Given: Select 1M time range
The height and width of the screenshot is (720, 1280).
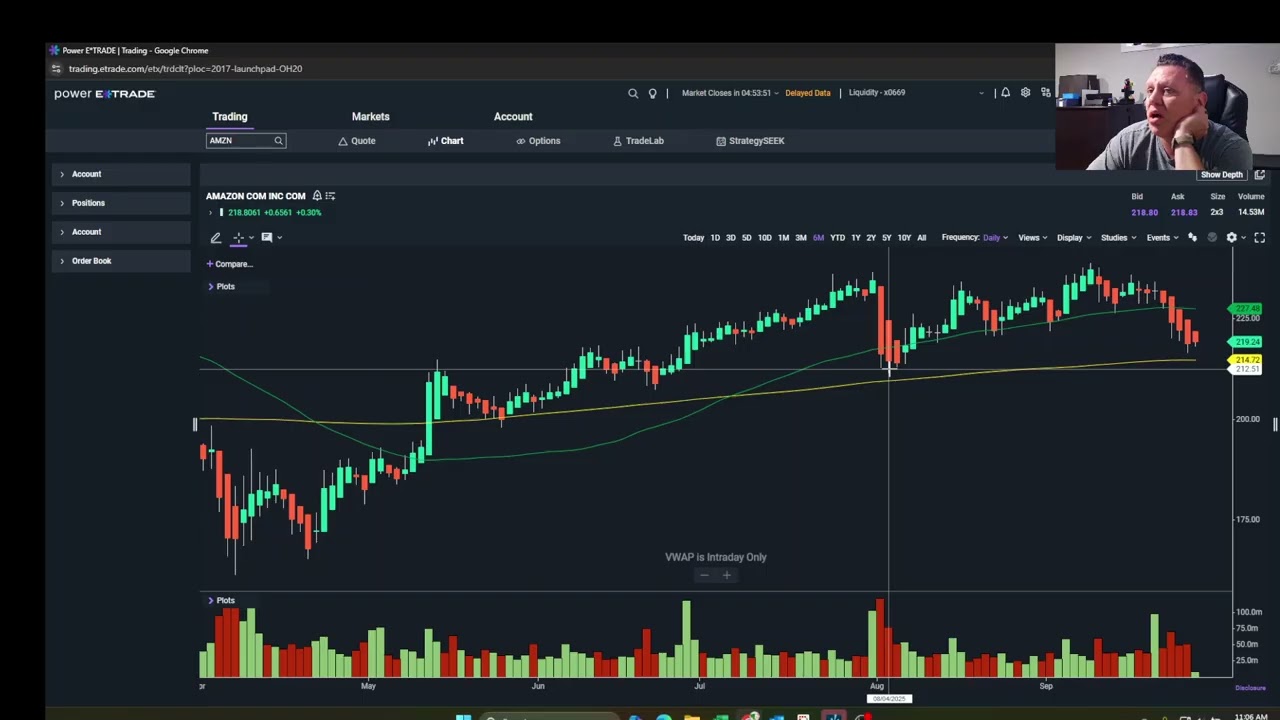Looking at the screenshot, I should point(783,238).
